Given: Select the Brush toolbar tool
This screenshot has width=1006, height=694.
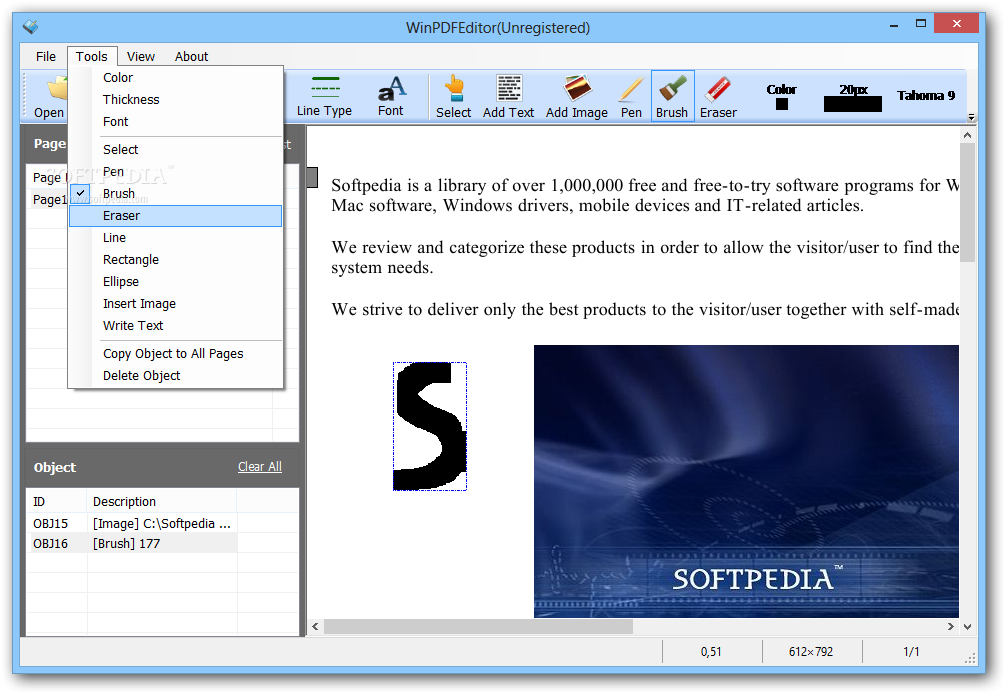Looking at the screenshot, I should (x=672, y=96).
